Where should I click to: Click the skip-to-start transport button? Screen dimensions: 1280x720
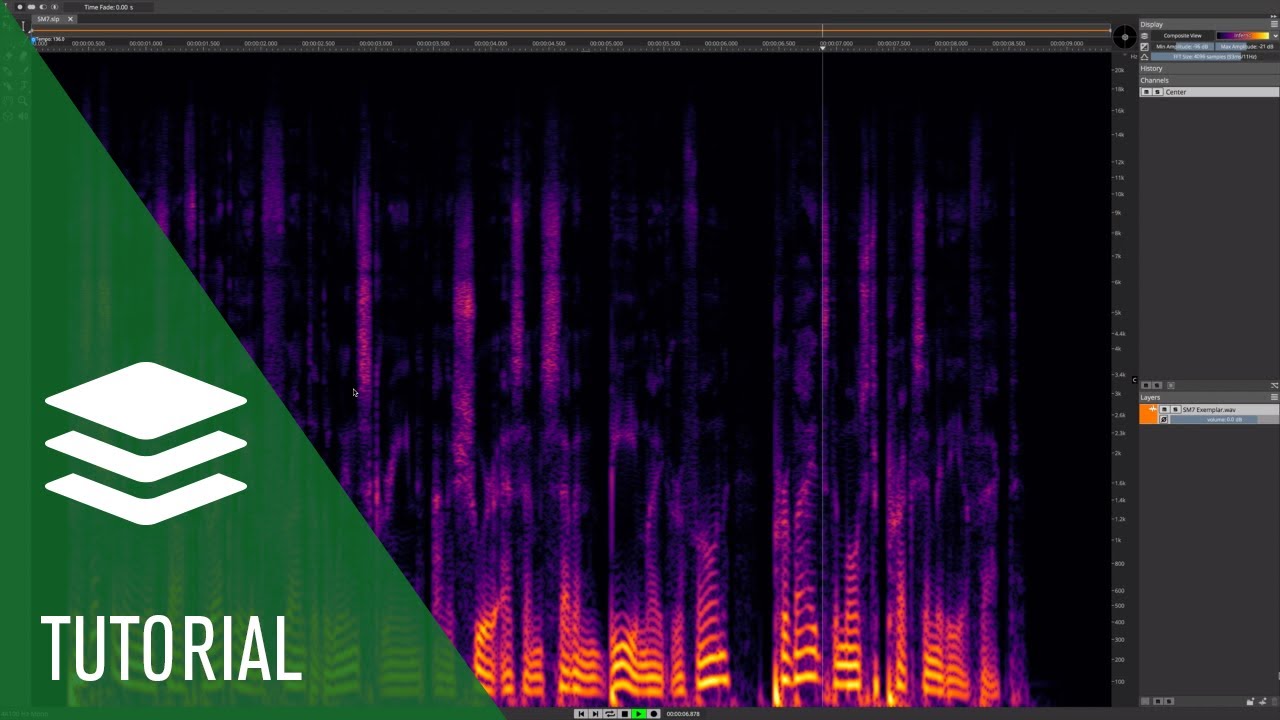click(581, 714)
